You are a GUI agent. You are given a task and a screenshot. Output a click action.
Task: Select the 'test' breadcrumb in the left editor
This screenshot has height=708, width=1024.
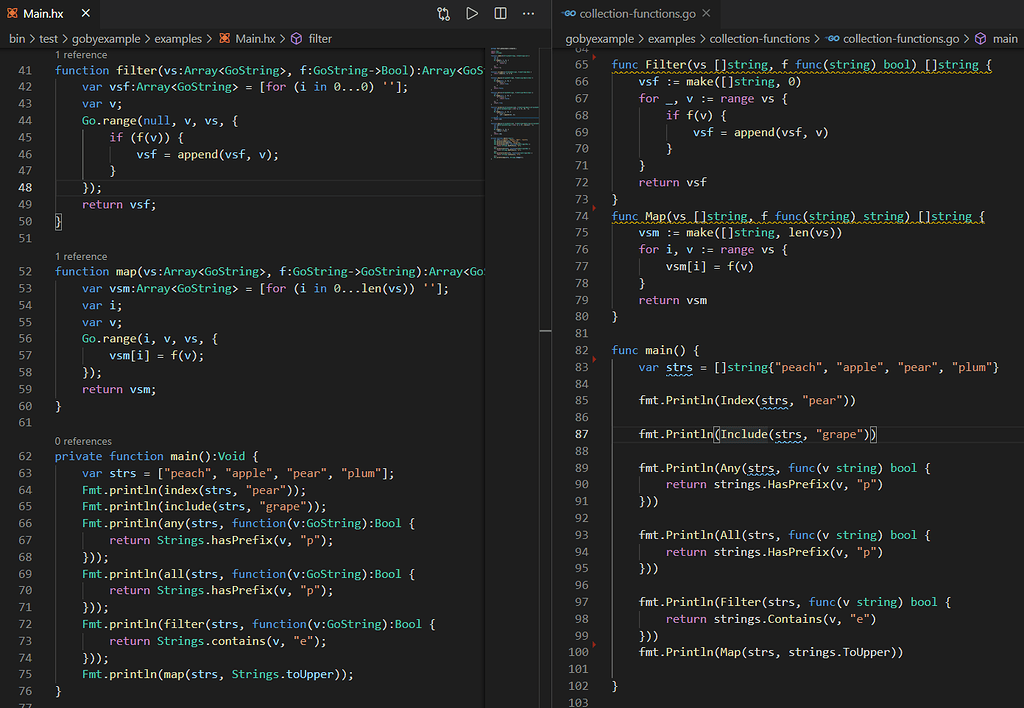(x=48, y=39)
